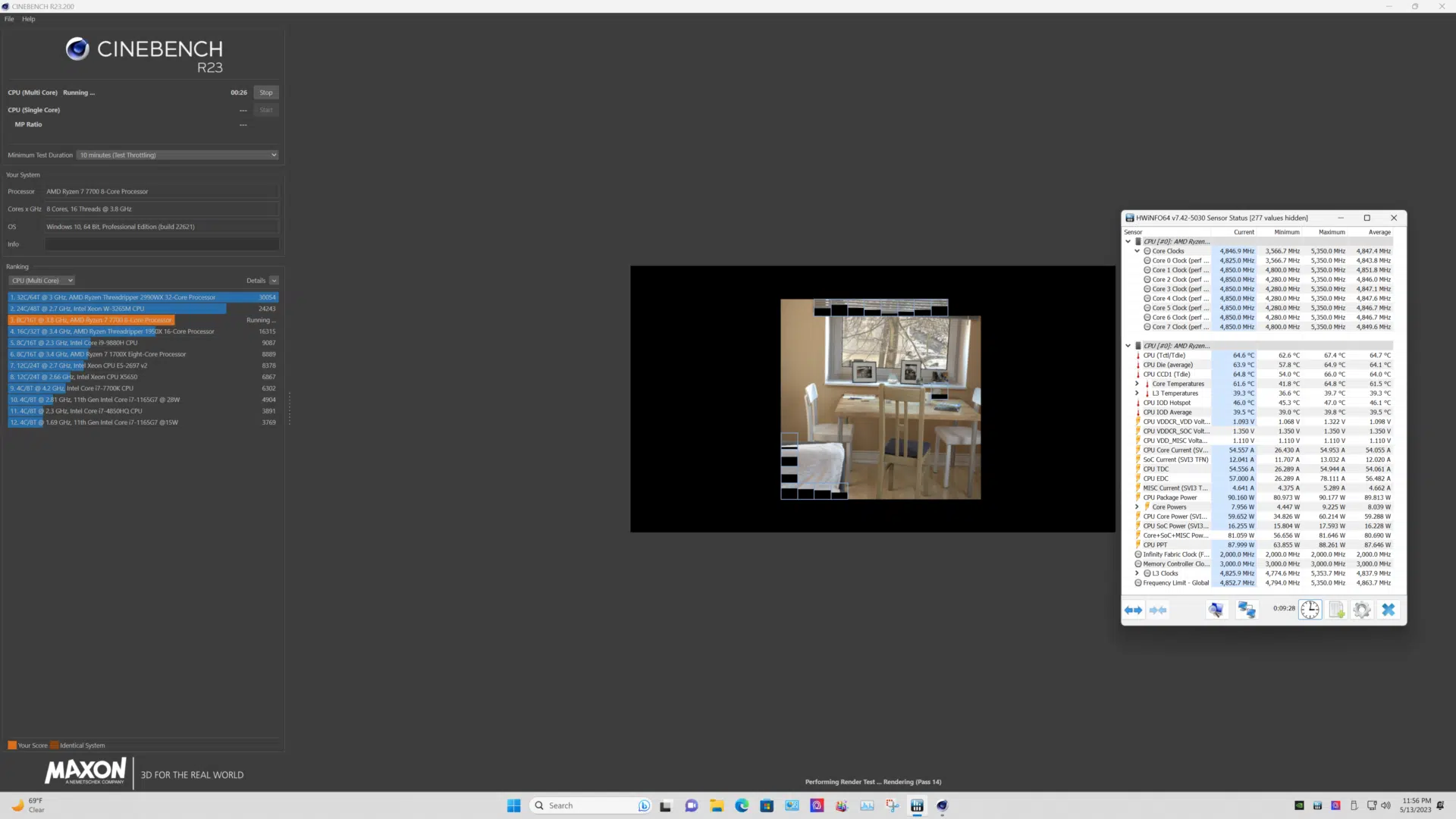
Task: Open the remote monitoring network computers icon
Action: [1247, 610]
